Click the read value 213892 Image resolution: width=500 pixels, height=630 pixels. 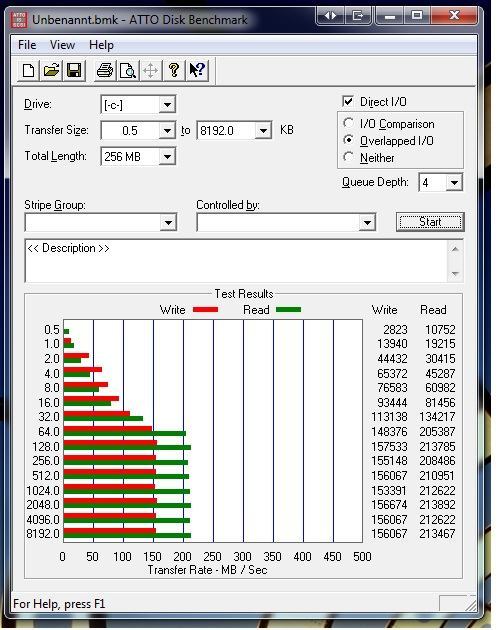[x=437, y=504]
